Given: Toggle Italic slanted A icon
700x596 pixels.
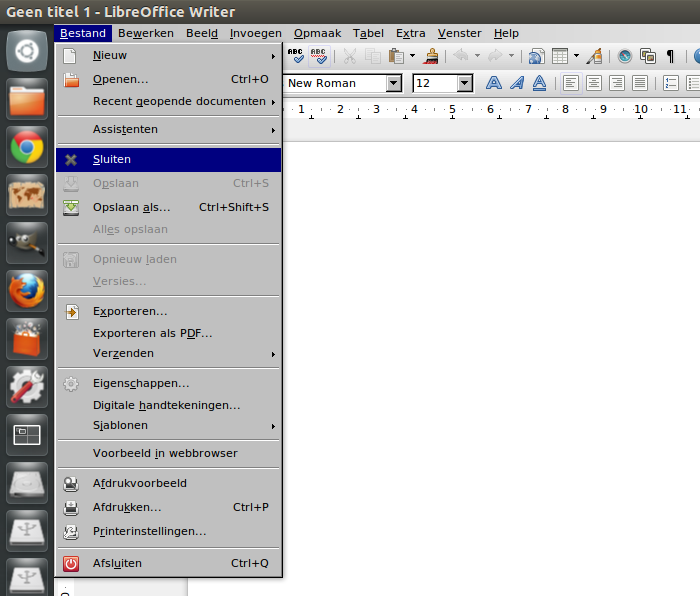Looking at the screenshot, I should (517, 83).
